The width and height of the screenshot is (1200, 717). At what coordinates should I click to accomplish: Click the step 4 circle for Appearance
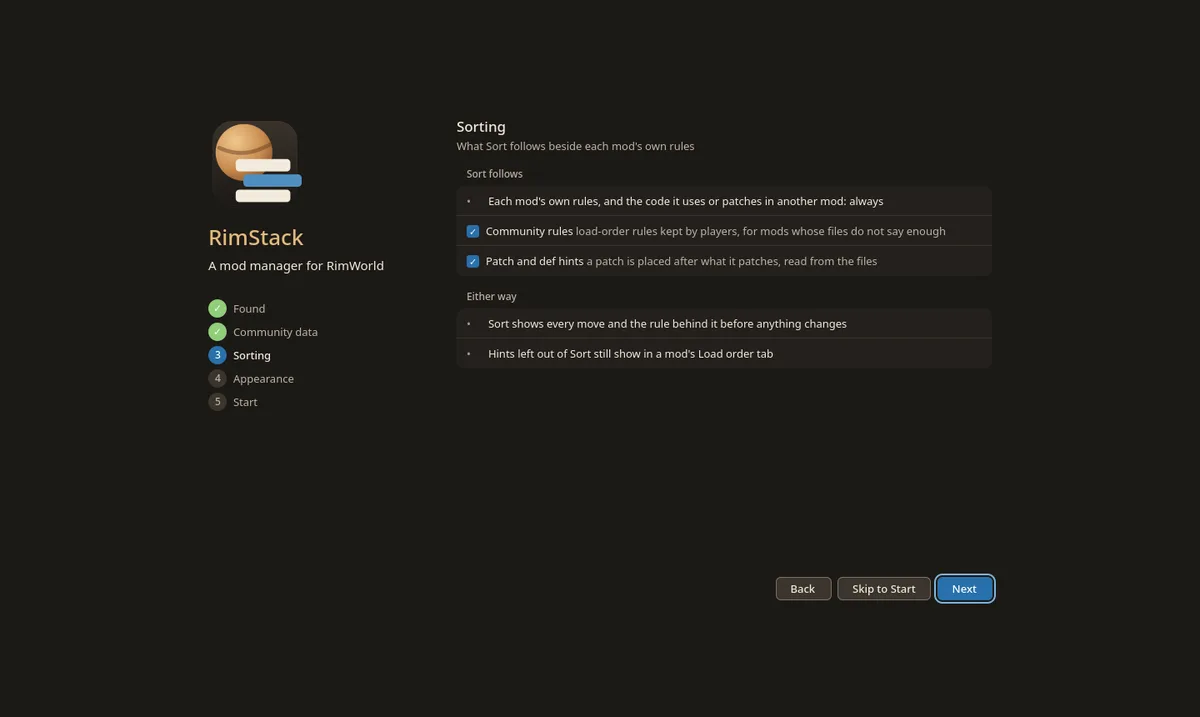217,378
